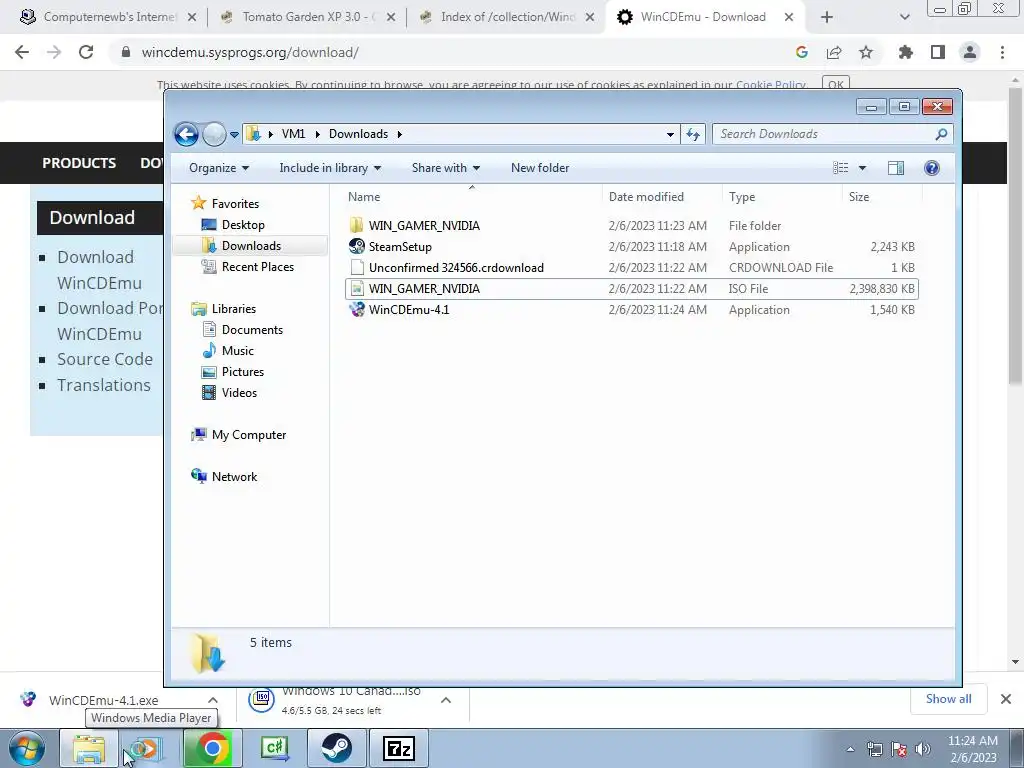The image size is (1024, 768).
Task: Open the Chrome profile avatar menu
Action: 970,52
